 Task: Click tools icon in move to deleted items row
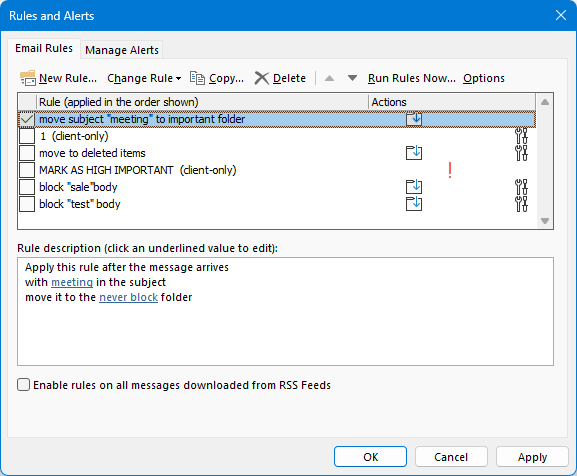[521, 153]
